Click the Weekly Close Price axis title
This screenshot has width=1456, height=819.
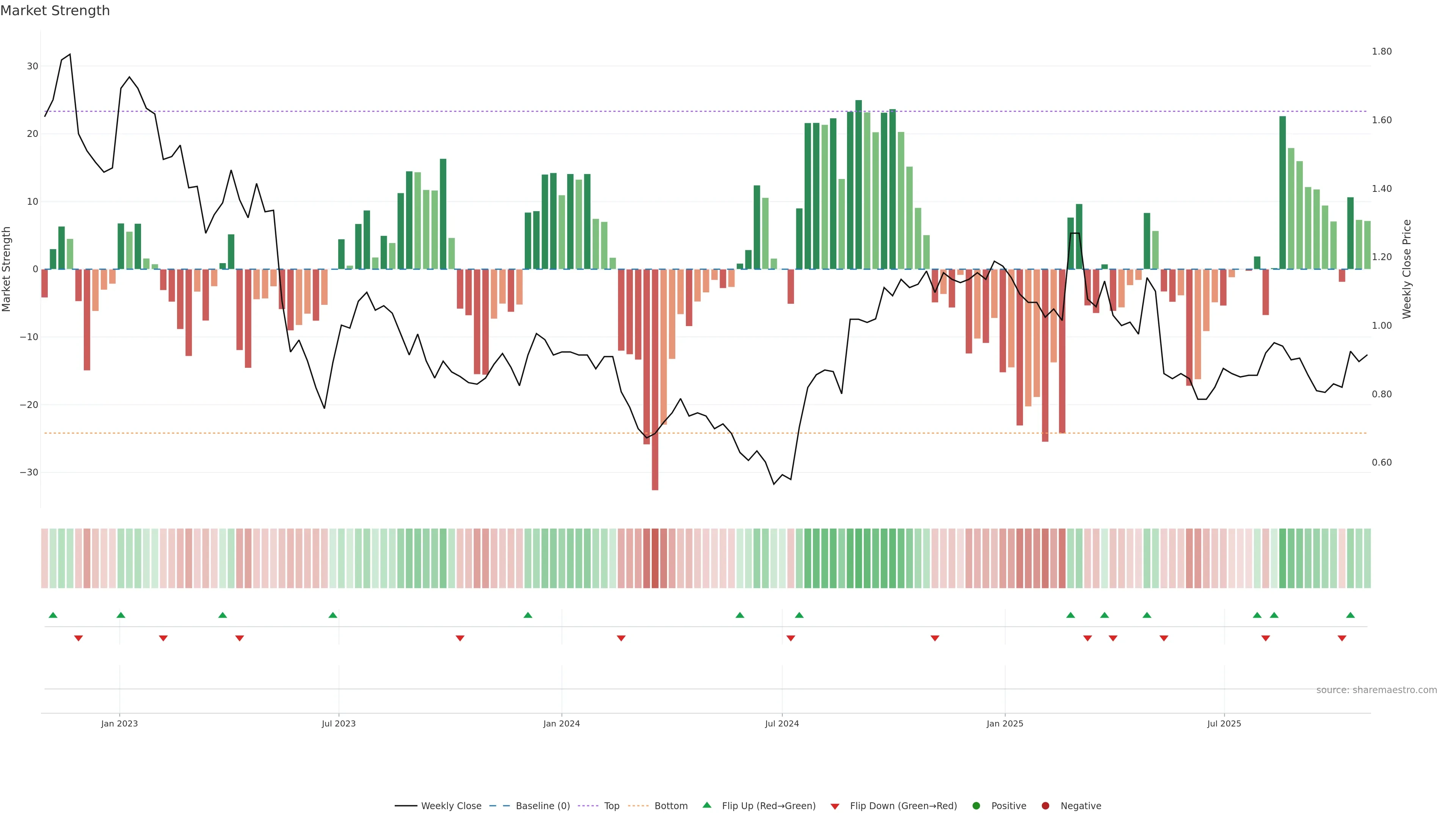[x=1407, y=269]
